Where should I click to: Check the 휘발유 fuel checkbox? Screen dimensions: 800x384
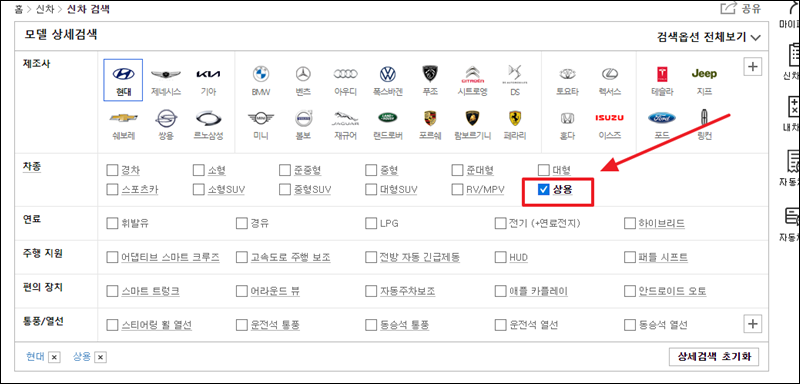point(112,223)
